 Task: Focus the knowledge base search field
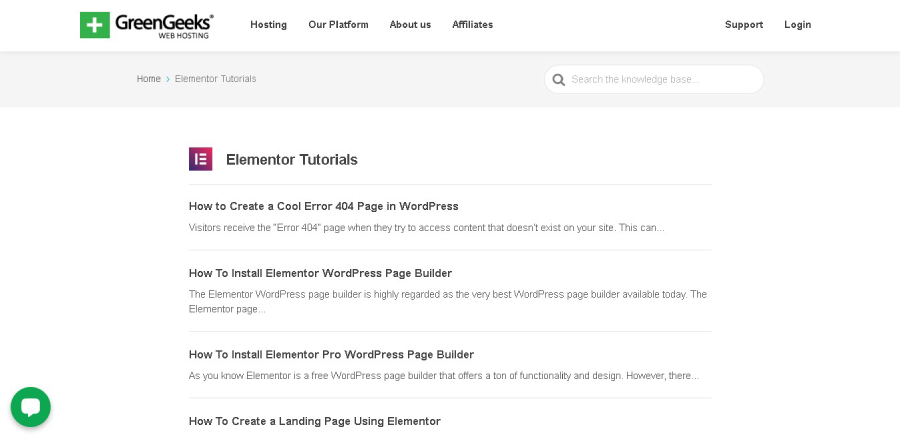coord(654,79)
